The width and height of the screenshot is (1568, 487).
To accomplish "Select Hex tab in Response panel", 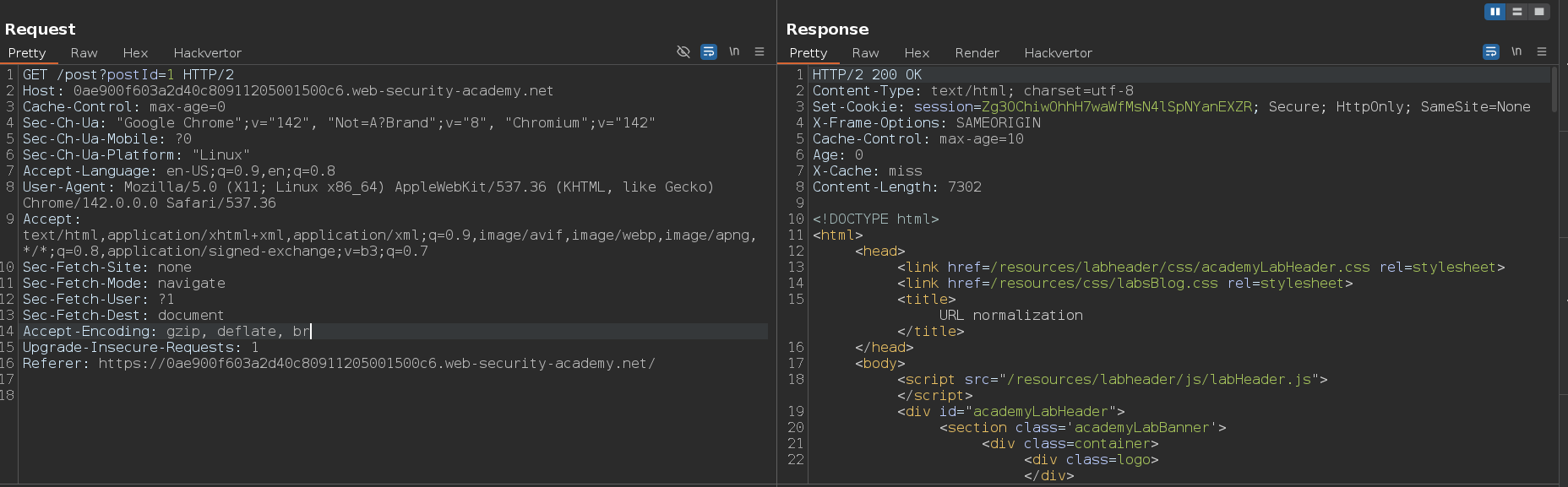I will pyautogui.click(x=917, y=53).
